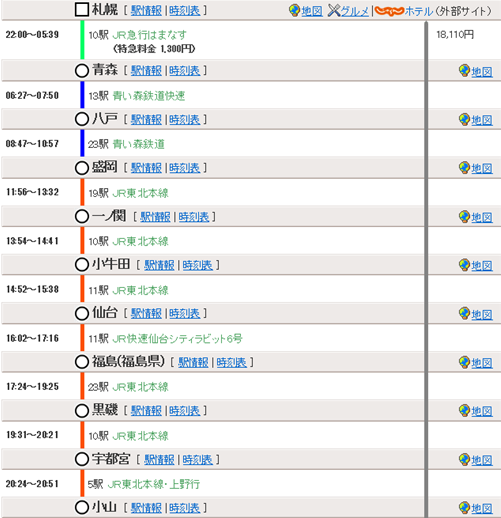Open 時刻表 link for 宇都宮 station
Screen dimensions: 501x518
(x=198, y=459)
